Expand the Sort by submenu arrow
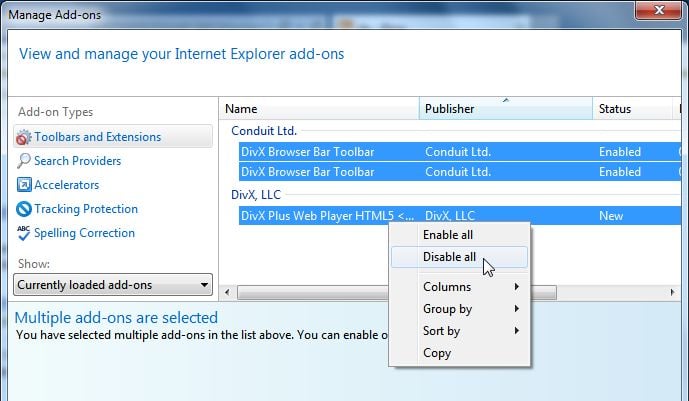Viewport: 689px width, 401px height. [x=517, y=331]
